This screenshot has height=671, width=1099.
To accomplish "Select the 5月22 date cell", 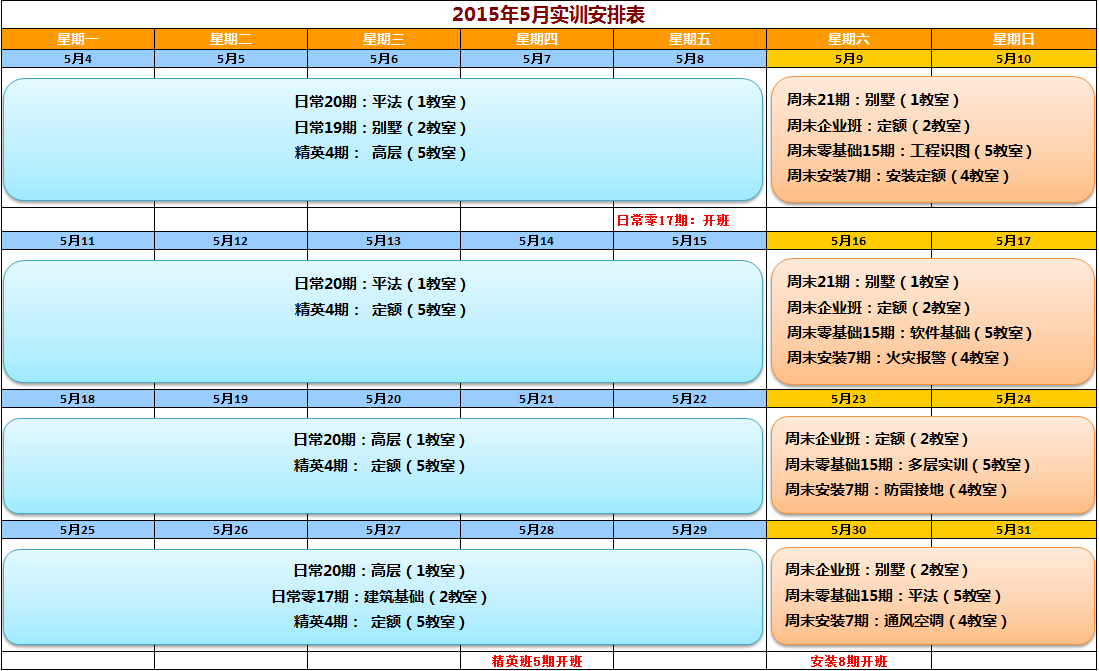I will click(x=689, y=399).
